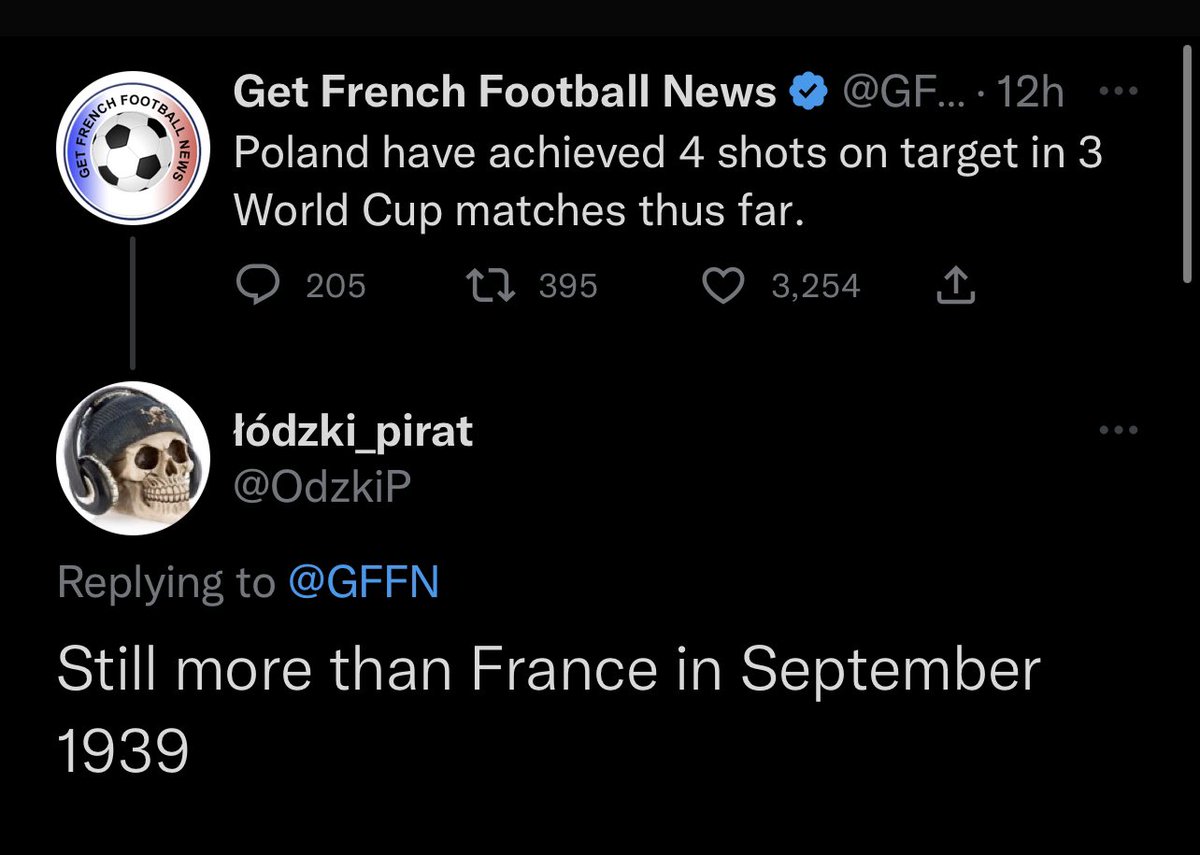The height and width of the screenshot is (855, 1200).
Task: Follow the @GFFN mention in Replying to
Action: [x=363, y=583]
